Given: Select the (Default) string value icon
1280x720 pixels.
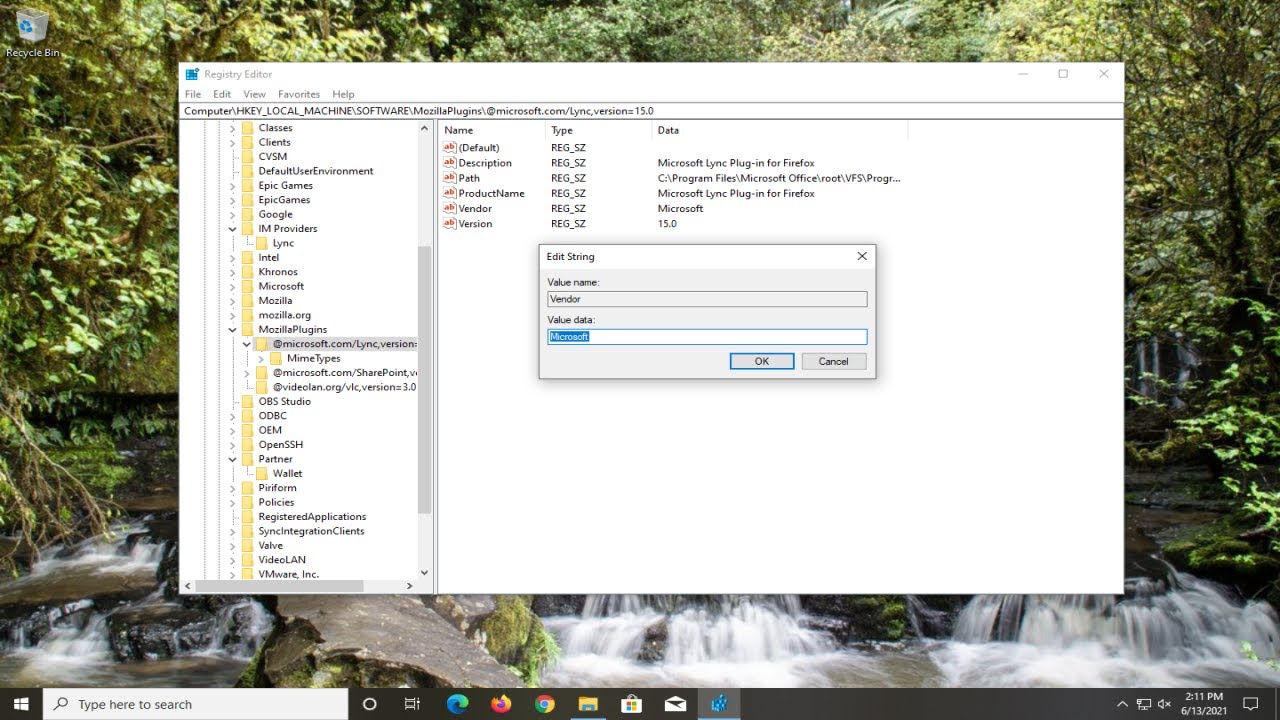Looking at the screenshot, I should (450, 148).
